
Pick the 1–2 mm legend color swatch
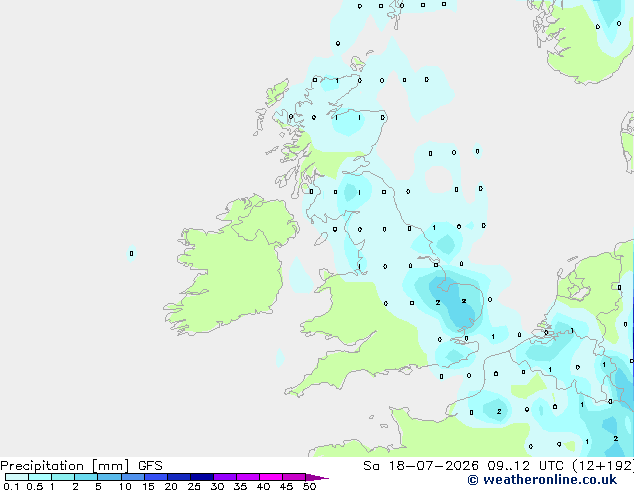pyautogui.click(x=63, y=477)
